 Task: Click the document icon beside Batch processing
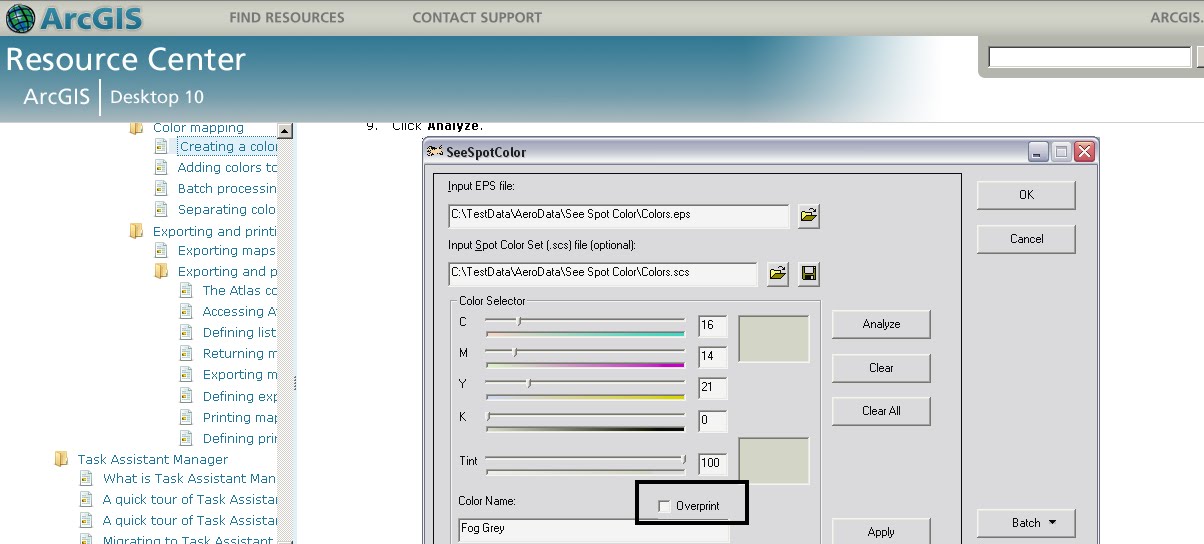point(161,188)
